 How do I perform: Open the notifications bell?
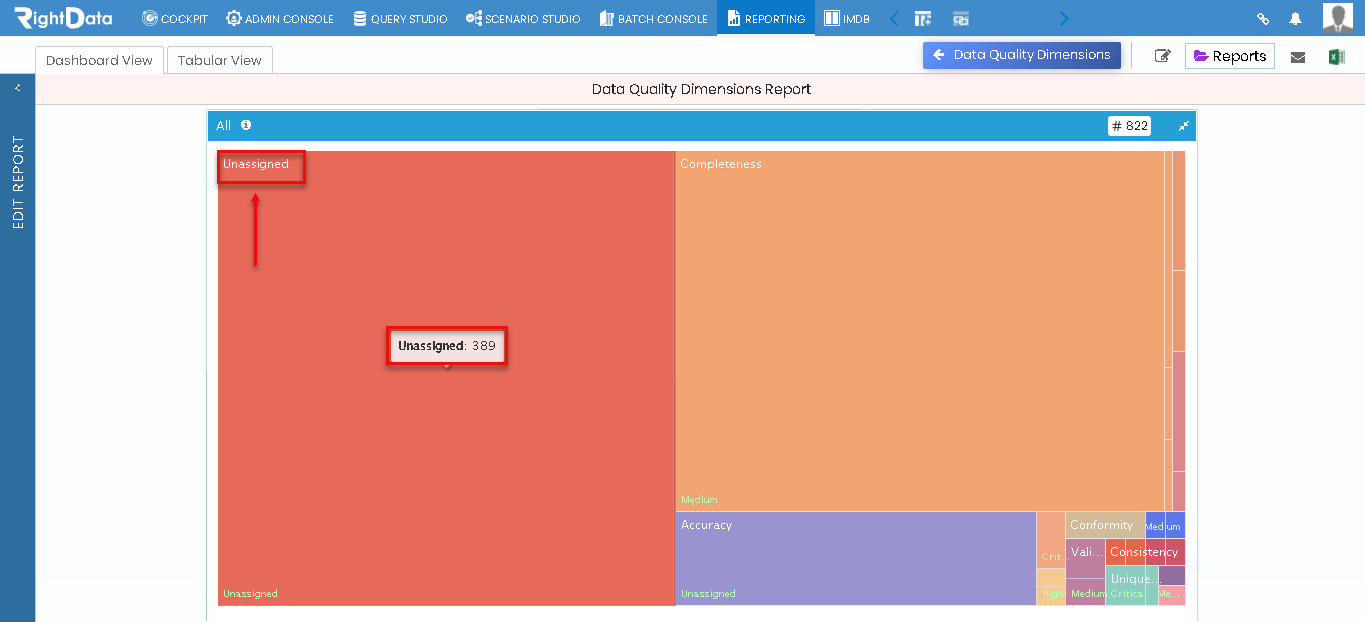pyautogui.click(x=1295, y=19)
